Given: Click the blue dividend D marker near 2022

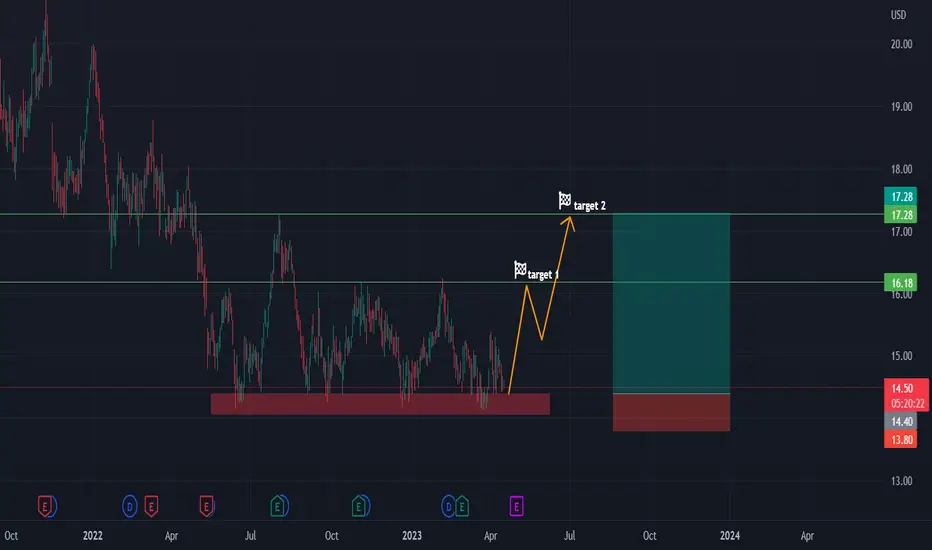Looking at the screenshot, I should (x=130, y=507).
